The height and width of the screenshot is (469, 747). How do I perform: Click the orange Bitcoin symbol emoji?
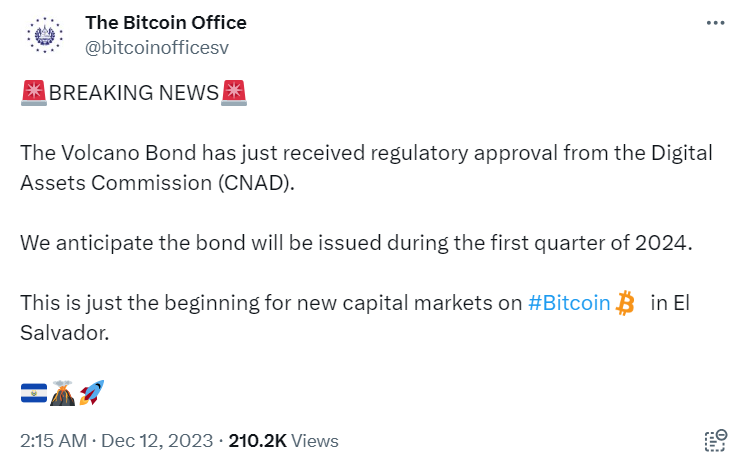tap(625, 303)
